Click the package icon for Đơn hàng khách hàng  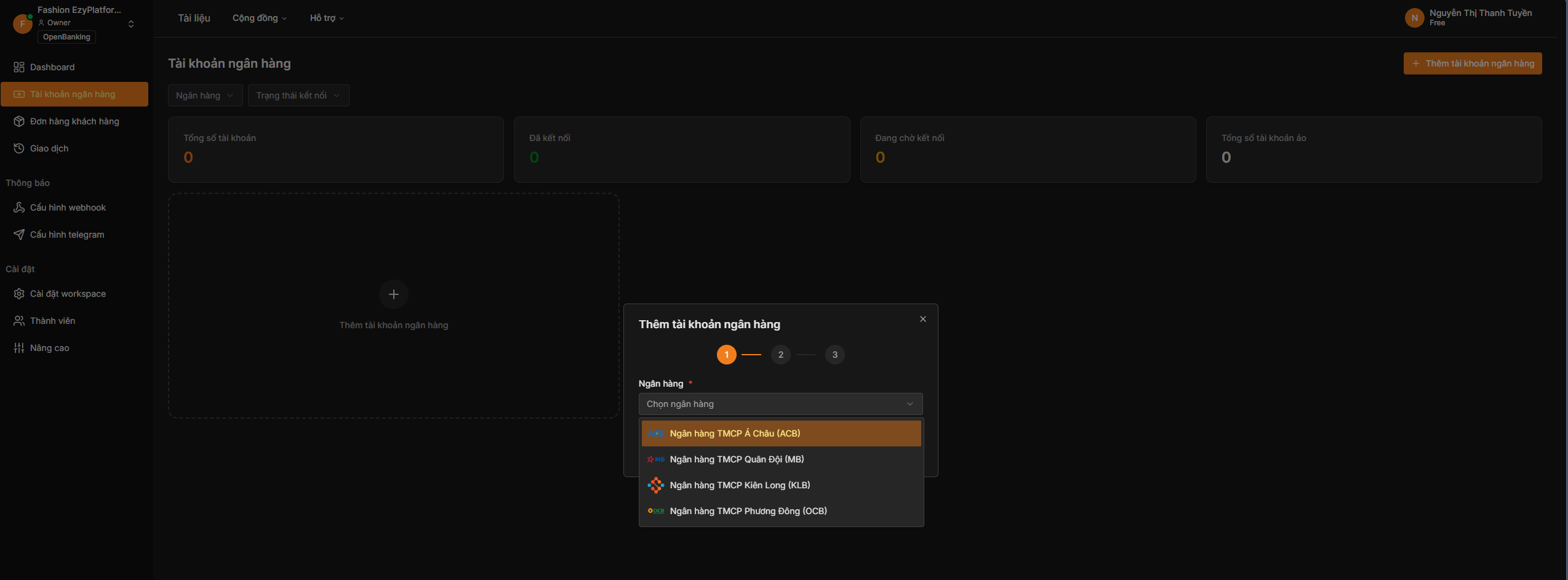(x=19, y=121)
